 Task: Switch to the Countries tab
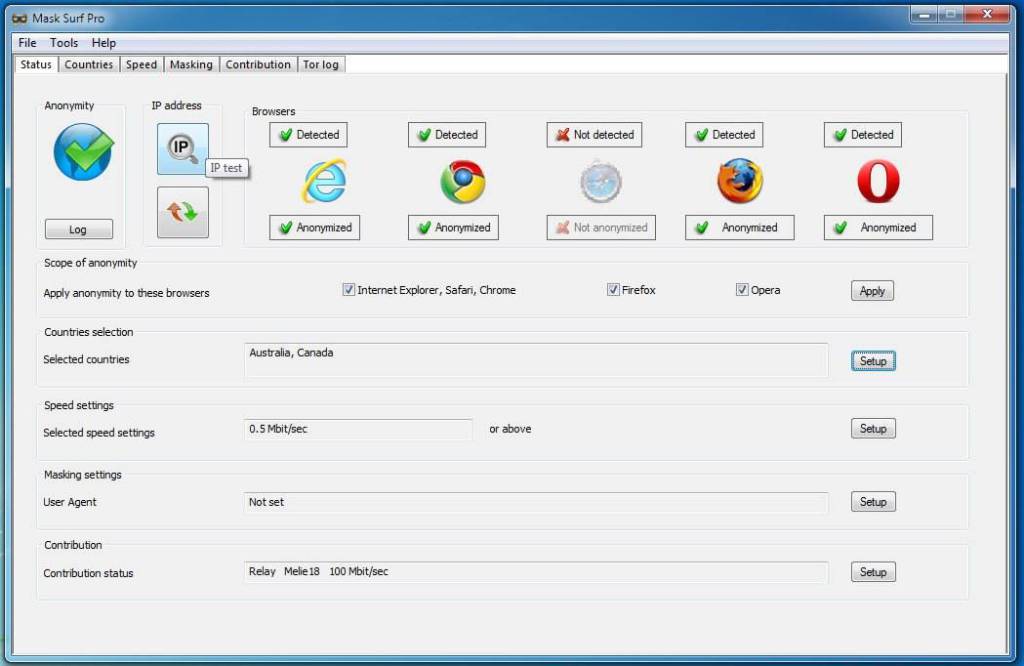[89, 65]
